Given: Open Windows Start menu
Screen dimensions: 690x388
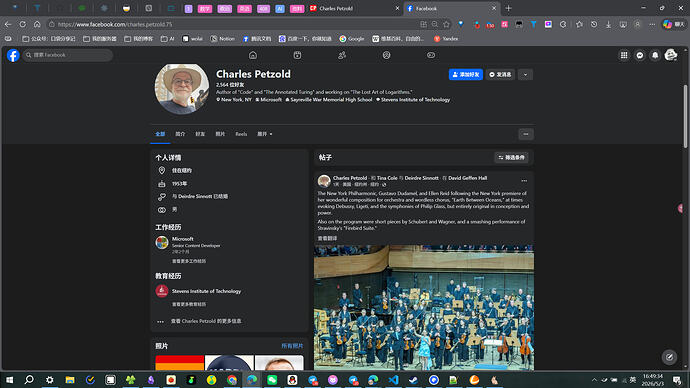Looking at the screenshot, I should click(9, 380).
